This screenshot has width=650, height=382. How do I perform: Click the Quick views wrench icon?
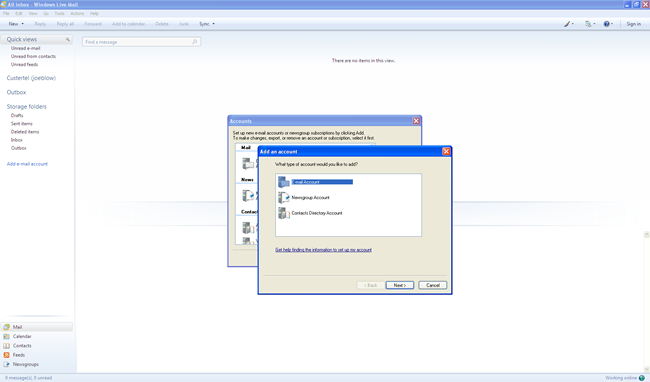click(68, 39)
